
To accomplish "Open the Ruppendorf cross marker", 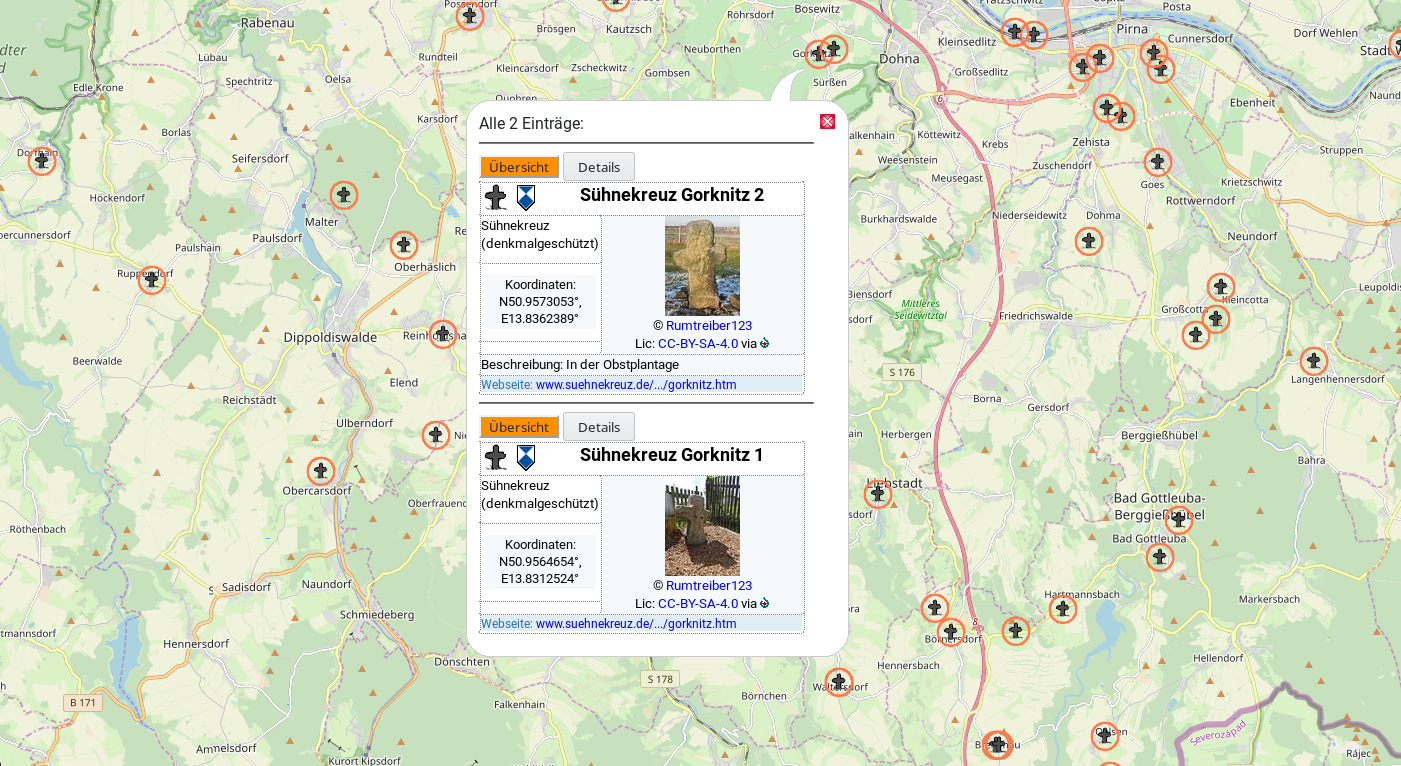I will coord(152,279).
